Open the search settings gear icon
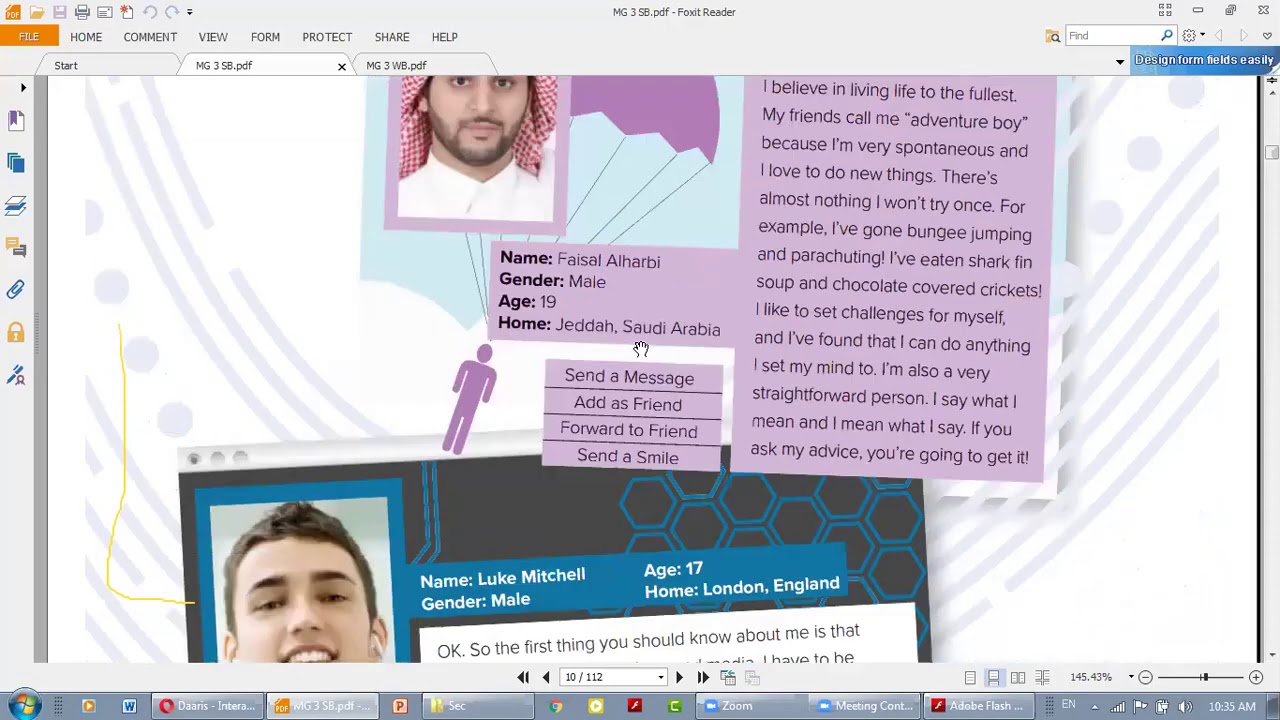 pyautogui.click(x=1189, y=36)
